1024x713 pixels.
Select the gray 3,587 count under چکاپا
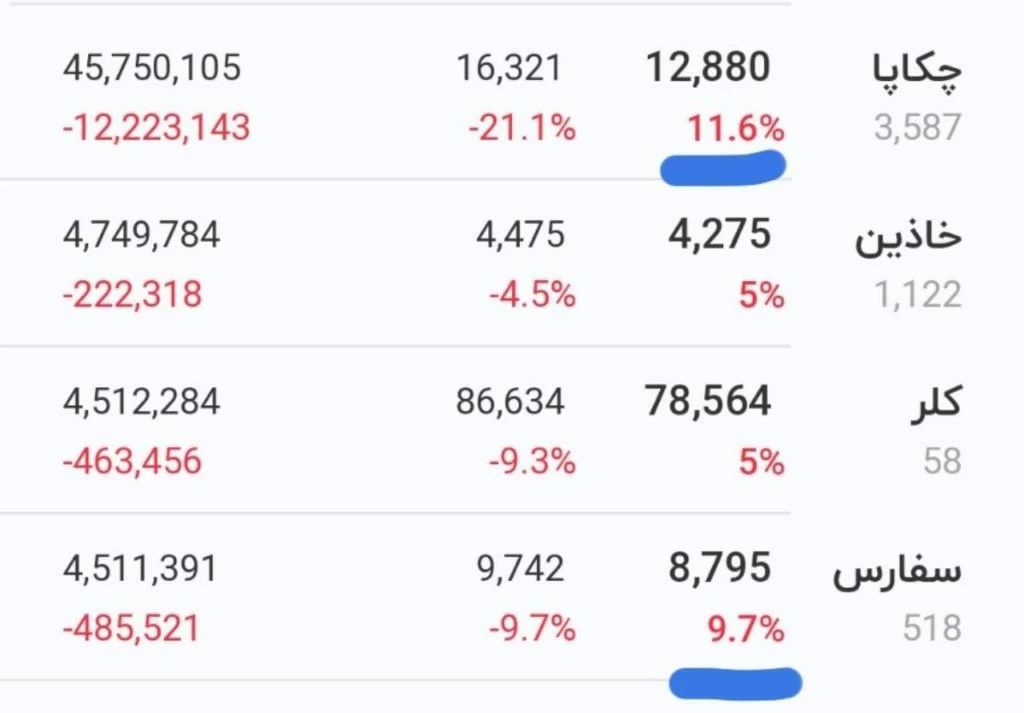click(x=918, y=127)
